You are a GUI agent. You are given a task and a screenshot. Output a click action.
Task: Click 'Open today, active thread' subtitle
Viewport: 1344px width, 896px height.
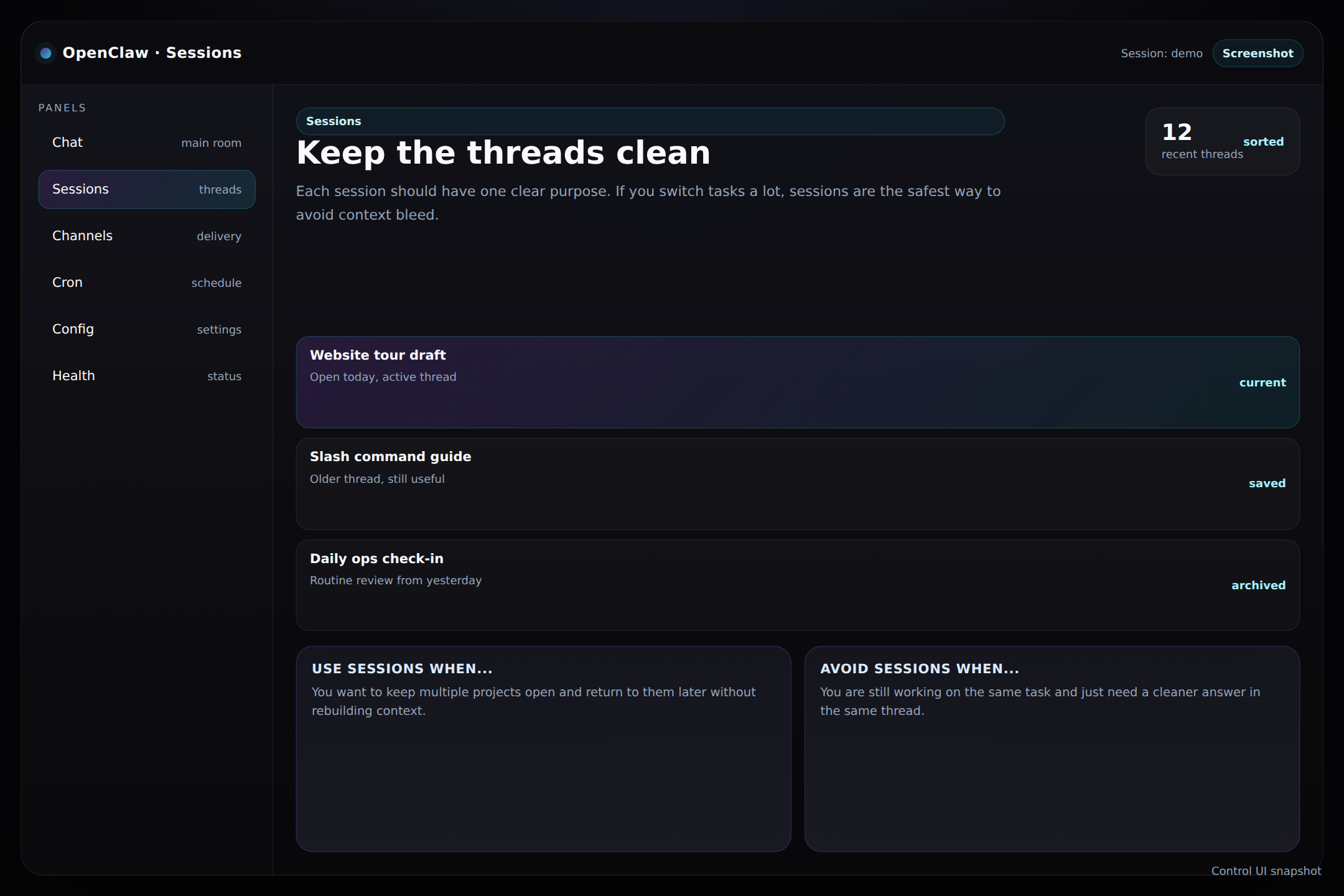[x=383, y=377]
